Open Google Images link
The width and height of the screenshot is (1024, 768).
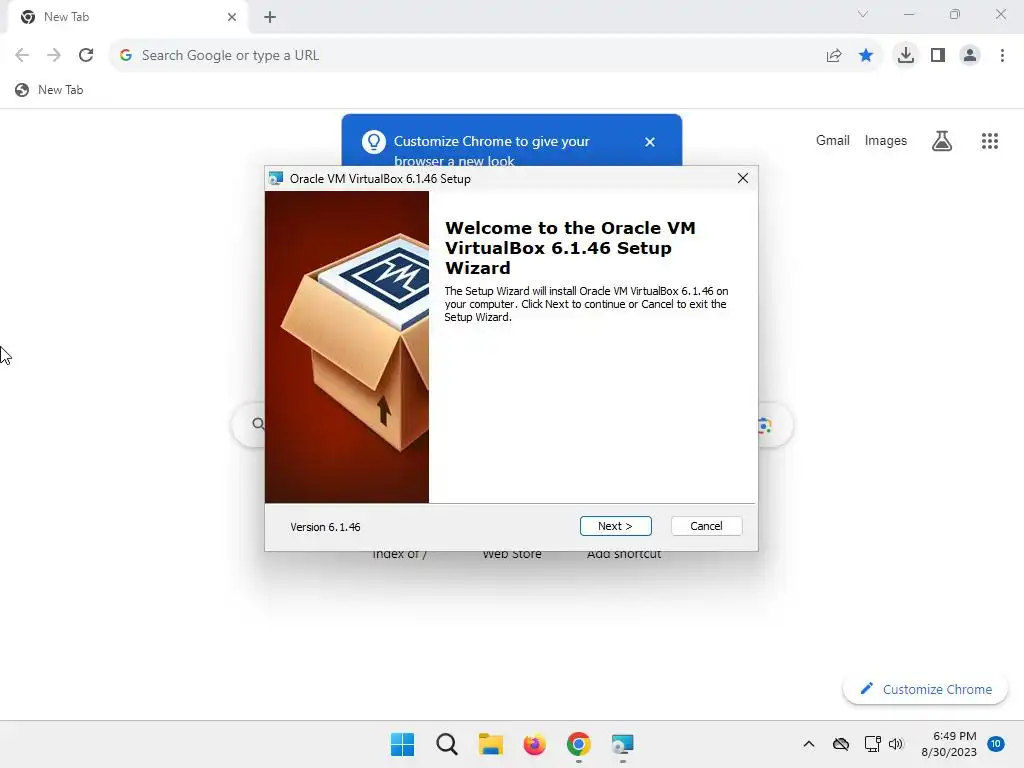886,140
